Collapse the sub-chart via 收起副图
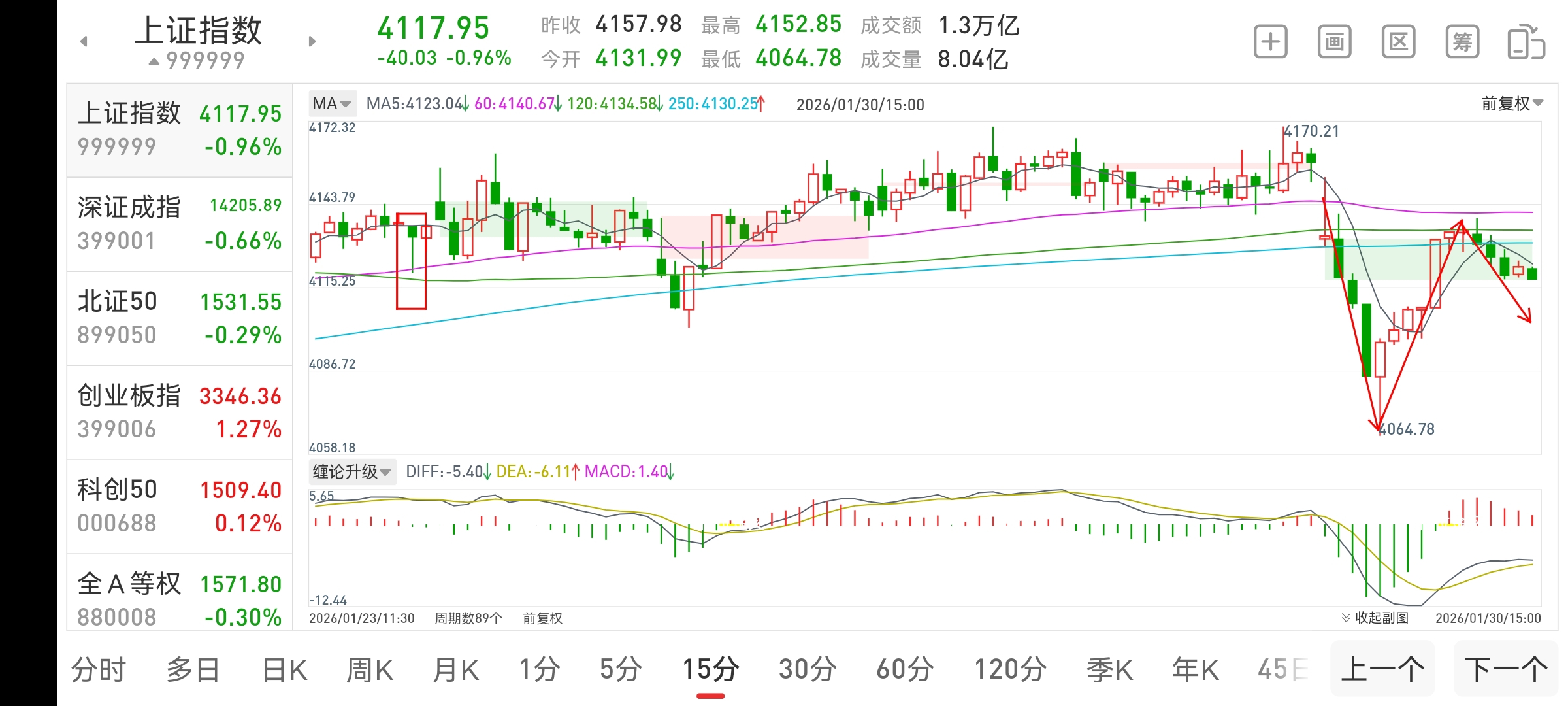 click(1375, 618)
